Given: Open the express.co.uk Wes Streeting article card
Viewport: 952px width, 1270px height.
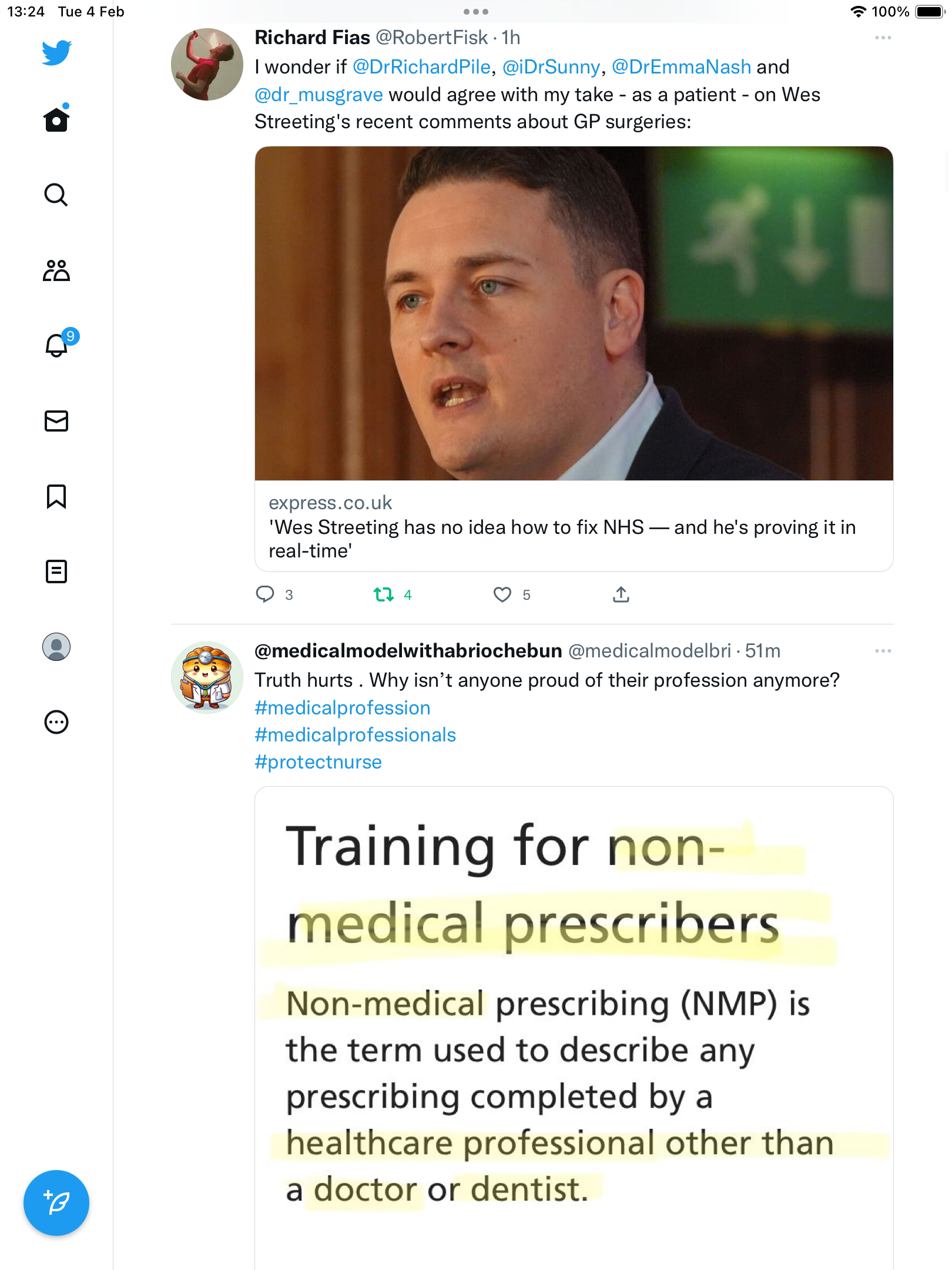Looking at the screenshot, I should pyautogui.click(x=574, y=359).
